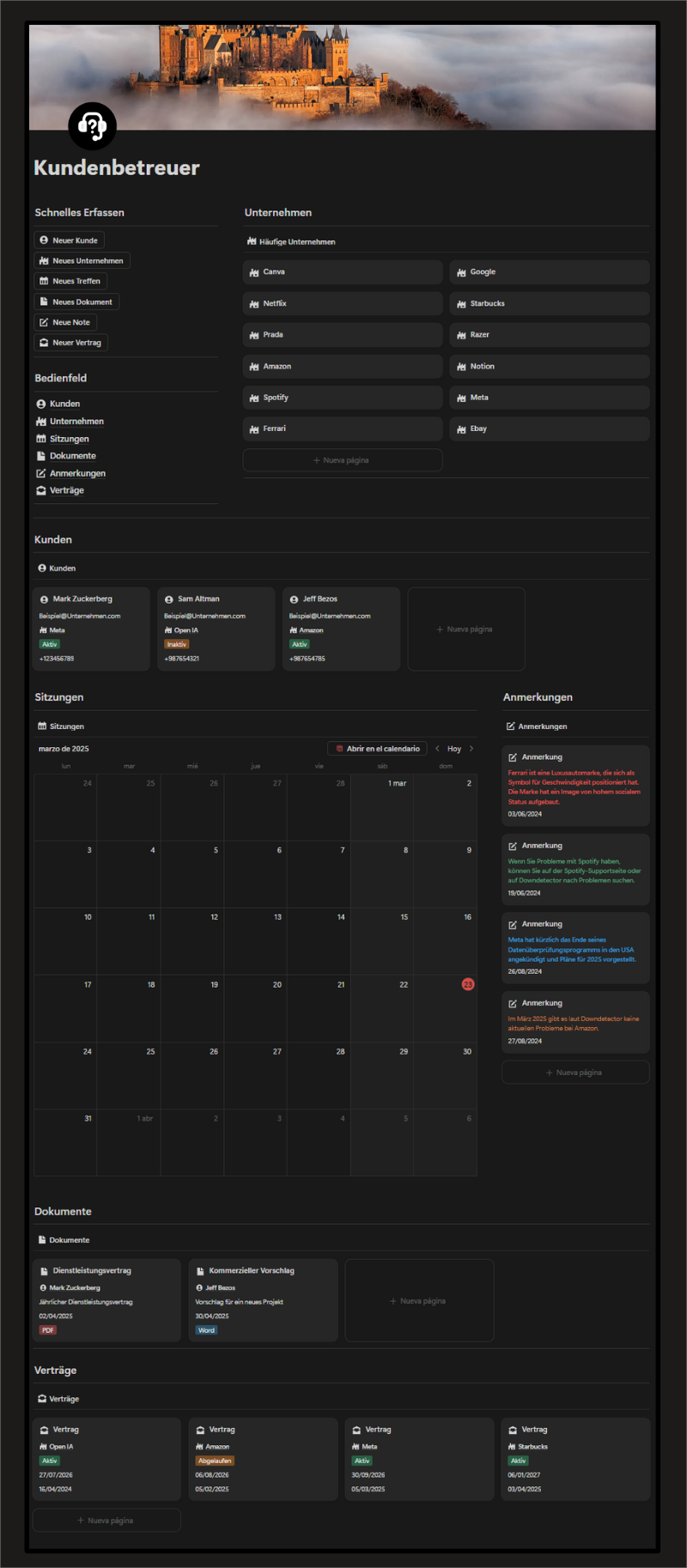Click the person icon on Neuer Kunde
The width and height of the screenshot is (687, 1568).
(44, 240)
